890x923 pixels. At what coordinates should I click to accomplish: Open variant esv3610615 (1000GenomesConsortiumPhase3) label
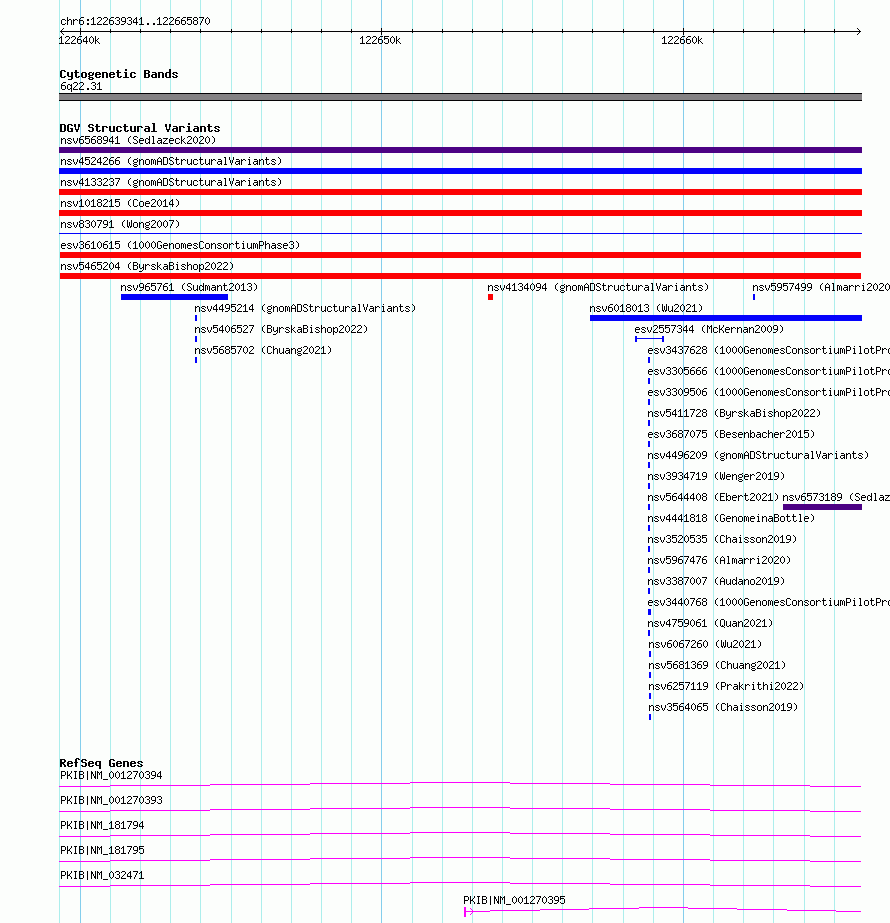tap(180, 245)
